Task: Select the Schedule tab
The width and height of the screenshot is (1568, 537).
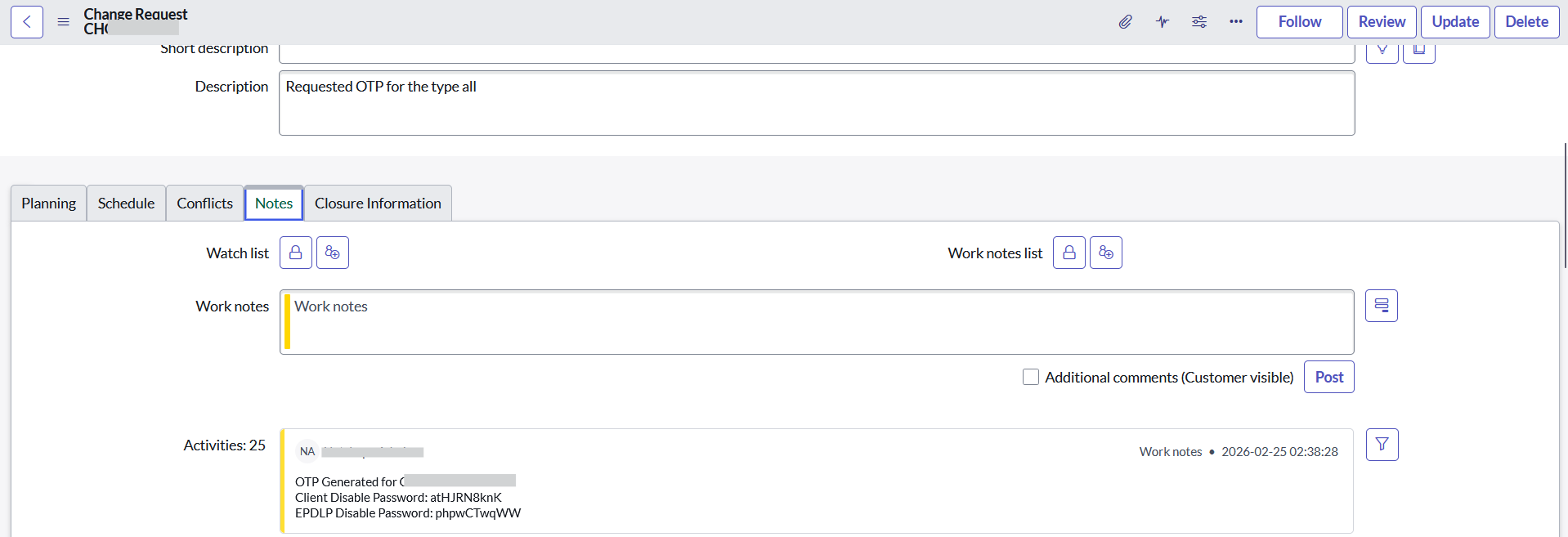Action: coord(126,204)
